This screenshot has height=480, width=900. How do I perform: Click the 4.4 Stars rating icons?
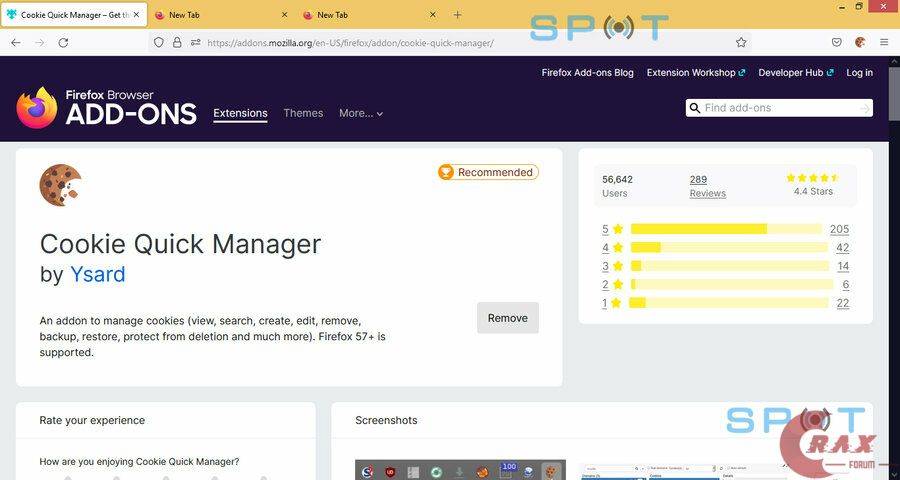813,178
